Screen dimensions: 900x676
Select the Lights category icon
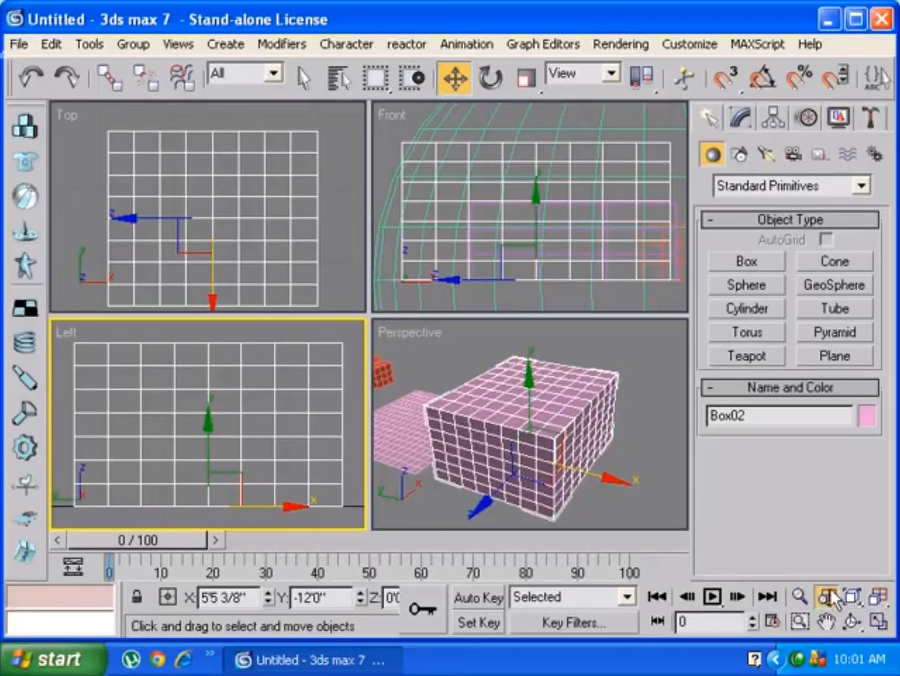click(766, 155)
